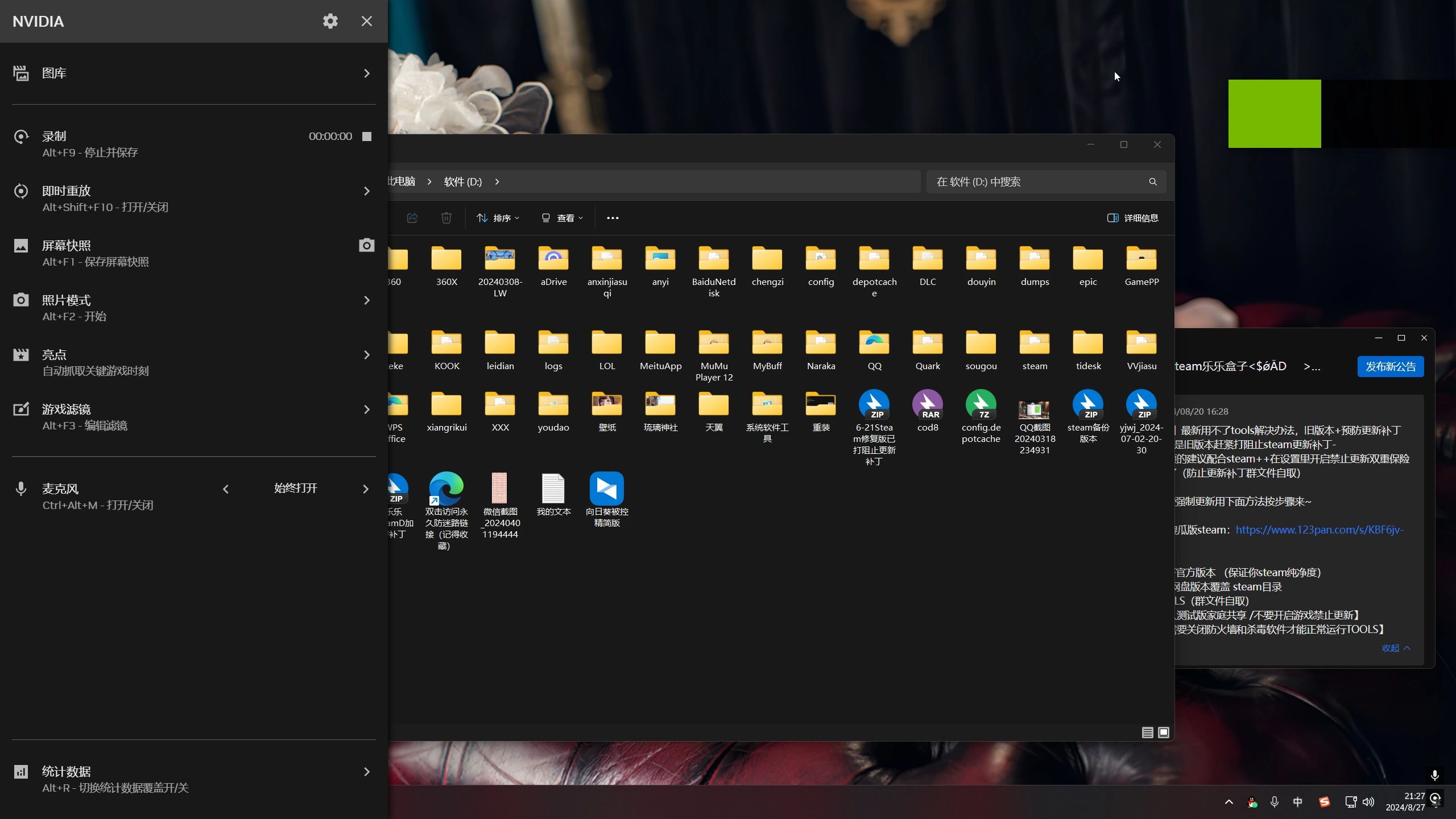Click the Sogou input tray icon

pyautogui.click(x=1325, y=802)
